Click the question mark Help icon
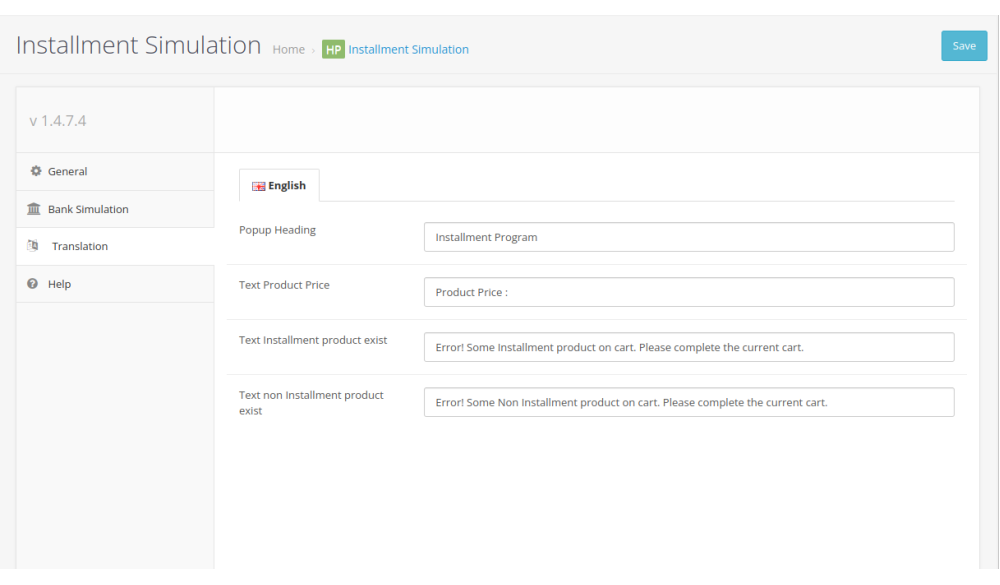Screen dimensions: 1000x585 33,284
